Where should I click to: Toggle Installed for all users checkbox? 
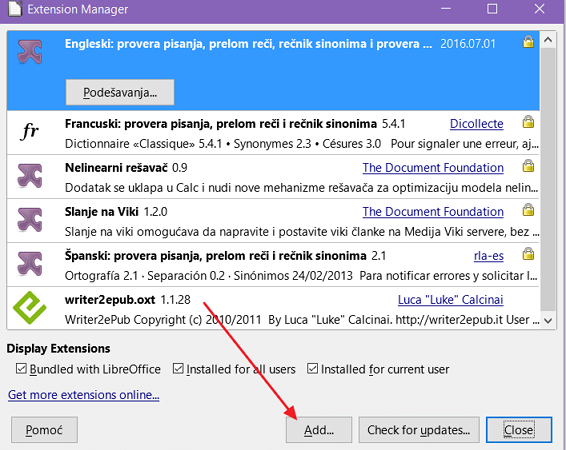178,369
